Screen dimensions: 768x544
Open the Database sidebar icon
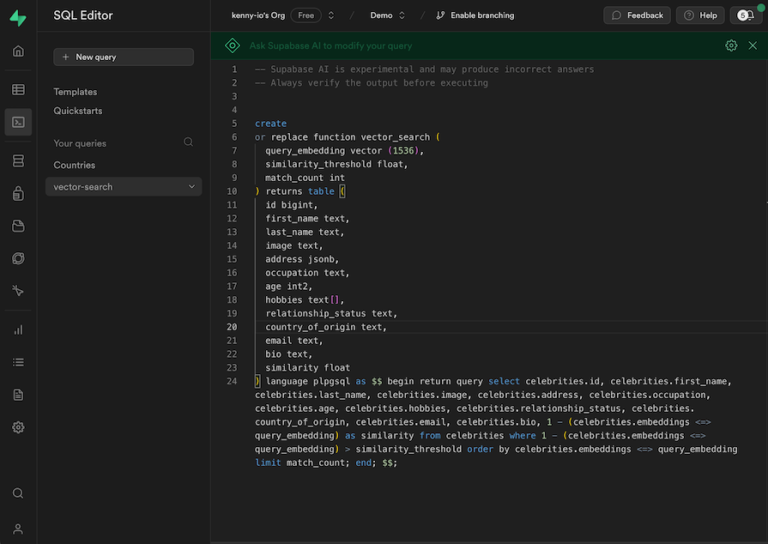[18, 161]
